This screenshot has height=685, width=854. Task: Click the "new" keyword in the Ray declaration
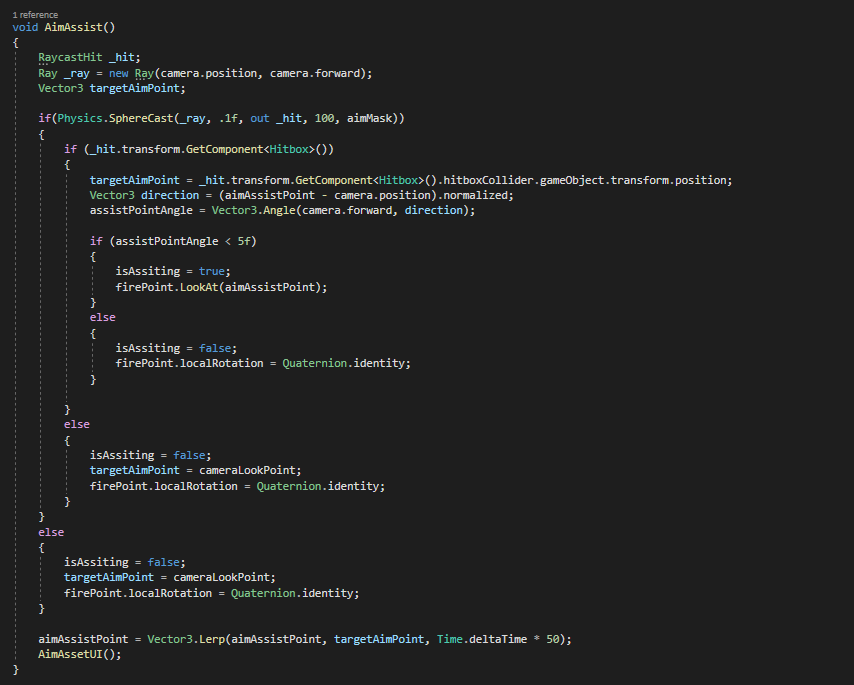118,73
